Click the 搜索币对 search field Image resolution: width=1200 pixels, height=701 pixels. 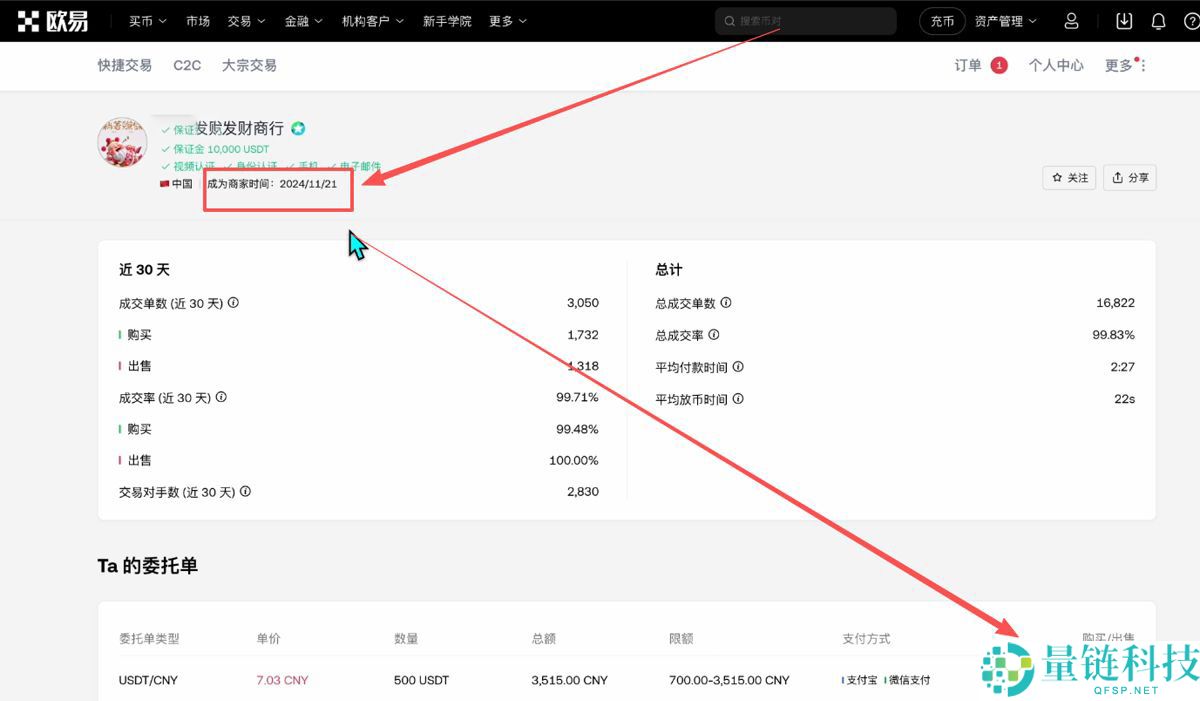coord(805,20)
